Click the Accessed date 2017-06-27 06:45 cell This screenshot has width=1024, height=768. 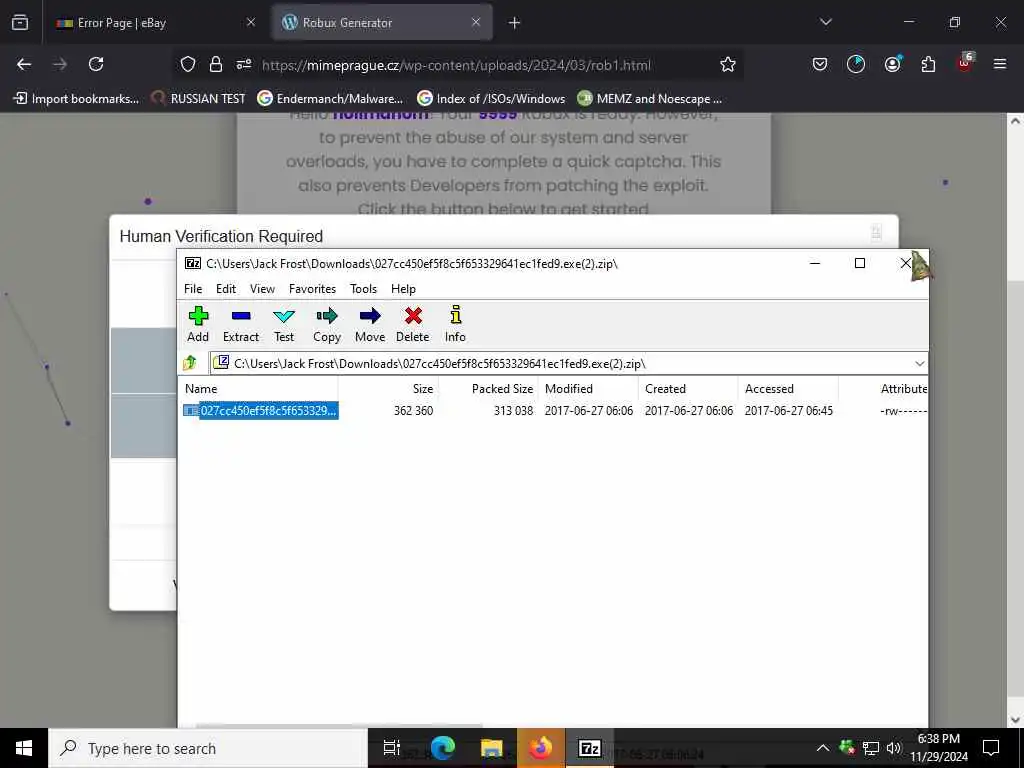click(x=788, y=411)
